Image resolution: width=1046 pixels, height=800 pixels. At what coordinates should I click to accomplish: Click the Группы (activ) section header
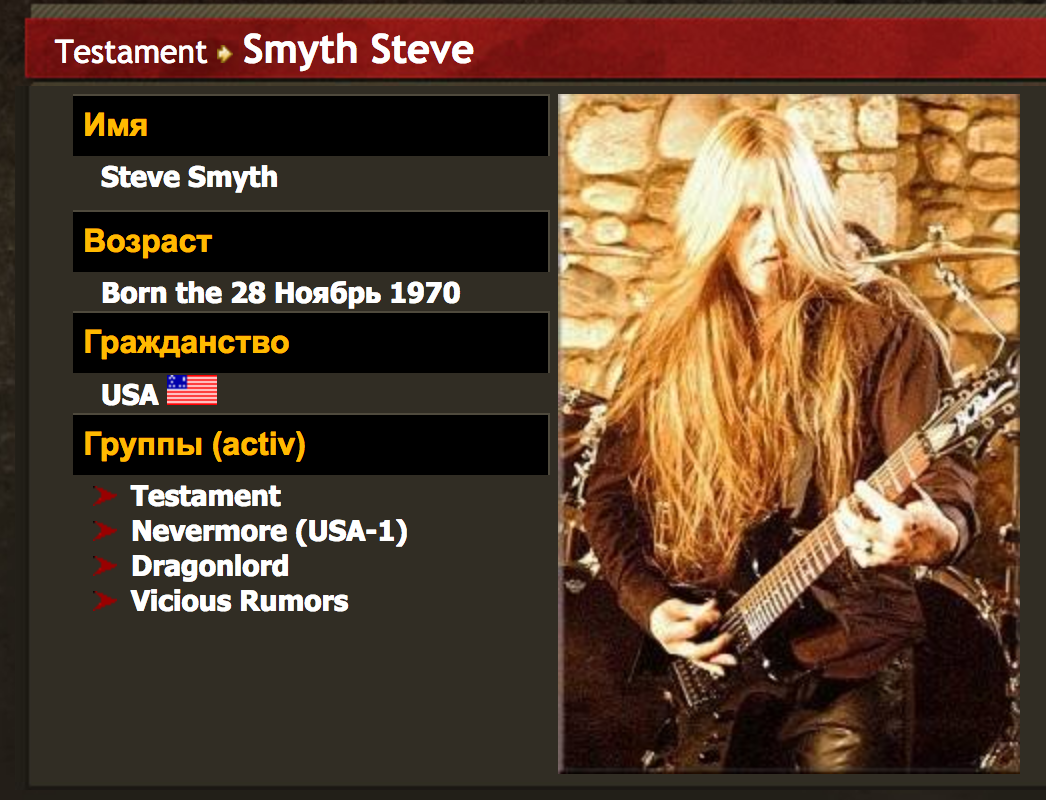tap(310, 444)
